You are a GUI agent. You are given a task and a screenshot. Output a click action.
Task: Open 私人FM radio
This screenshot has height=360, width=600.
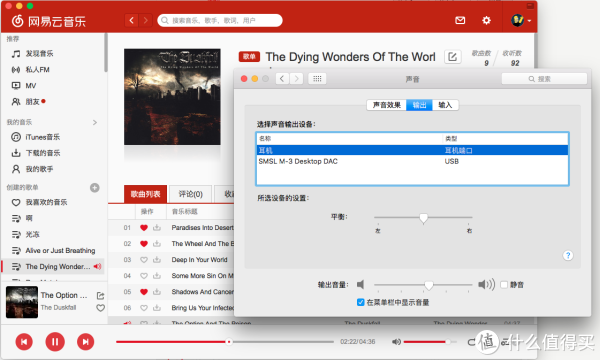pos(37,70)
